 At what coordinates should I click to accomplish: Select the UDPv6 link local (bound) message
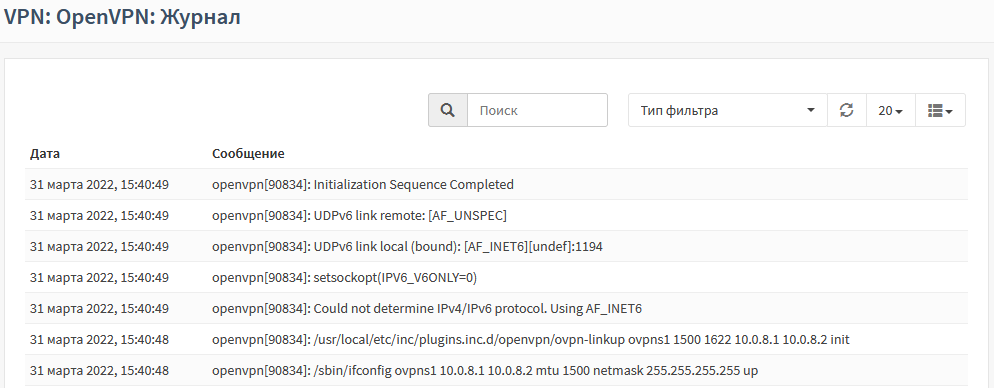[407, 247]
